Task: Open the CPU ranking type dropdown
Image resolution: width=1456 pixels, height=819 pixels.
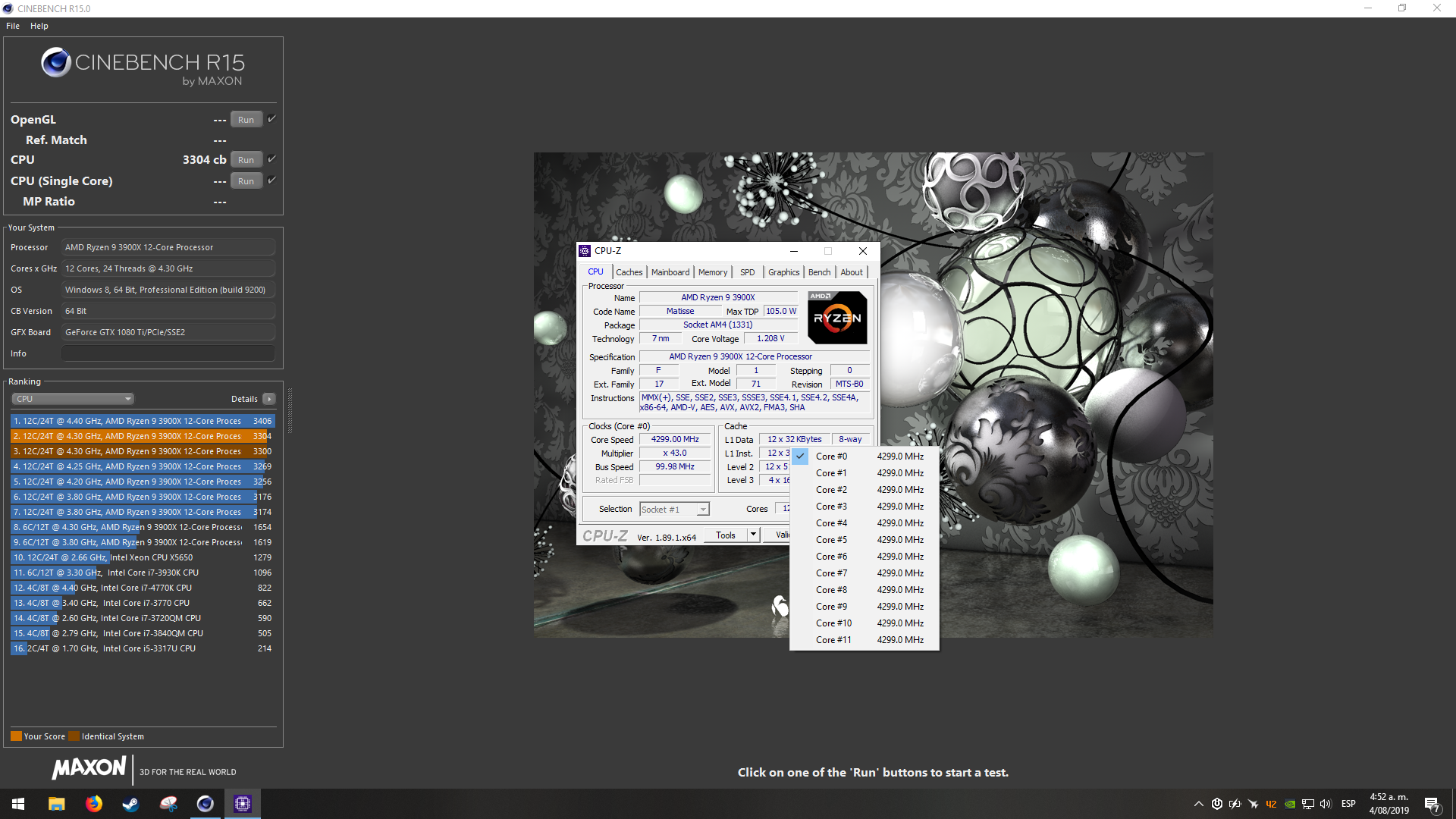Action: (73, 399)
